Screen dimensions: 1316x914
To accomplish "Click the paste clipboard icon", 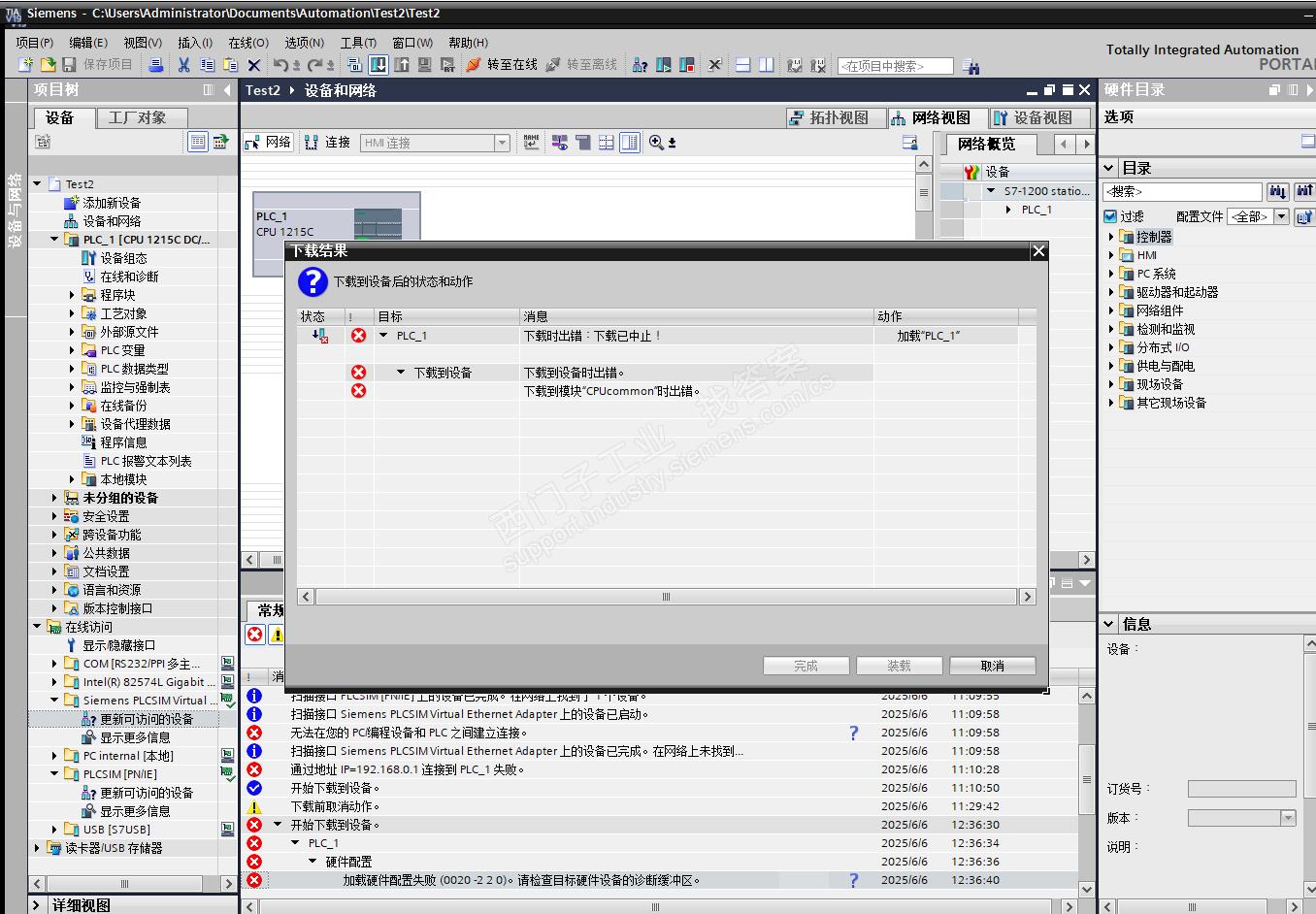I will click(x=230, y=65).
